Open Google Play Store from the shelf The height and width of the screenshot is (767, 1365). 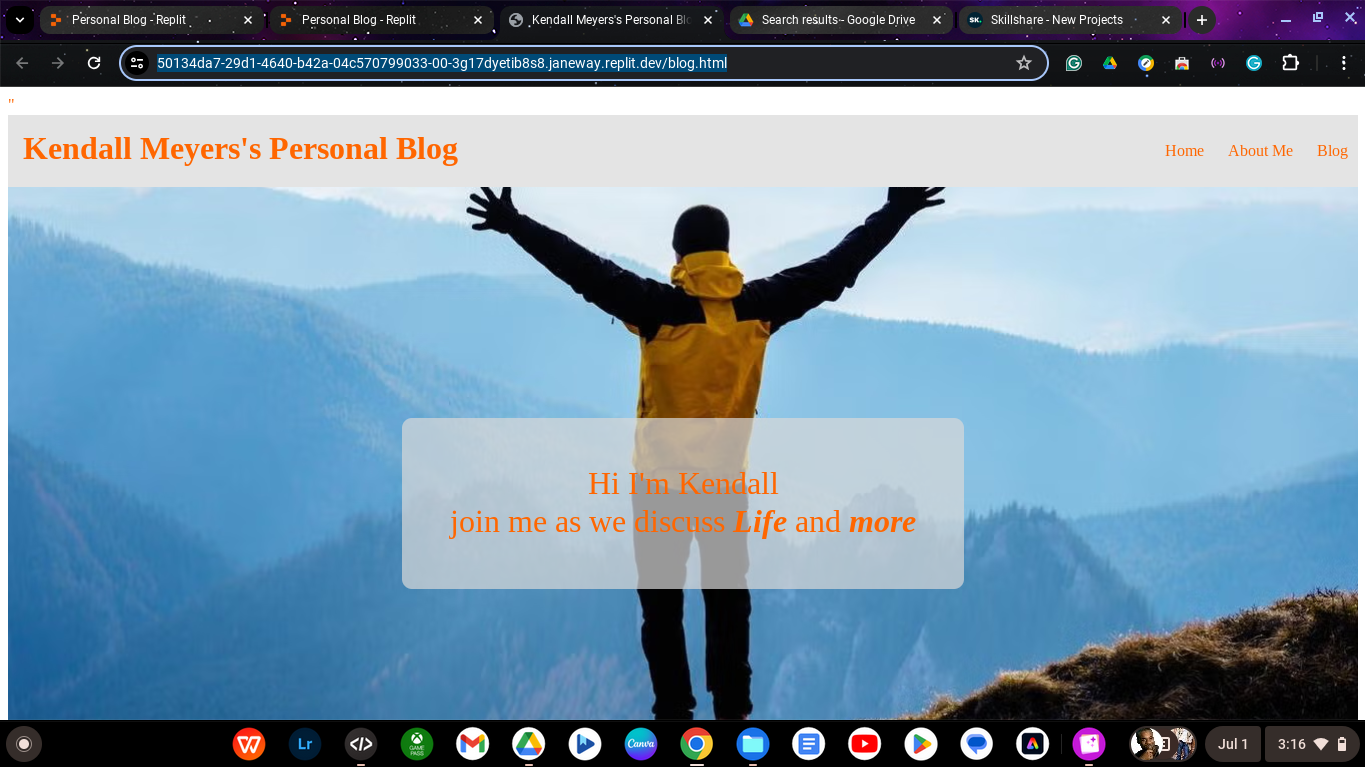[x=921, y=744]
